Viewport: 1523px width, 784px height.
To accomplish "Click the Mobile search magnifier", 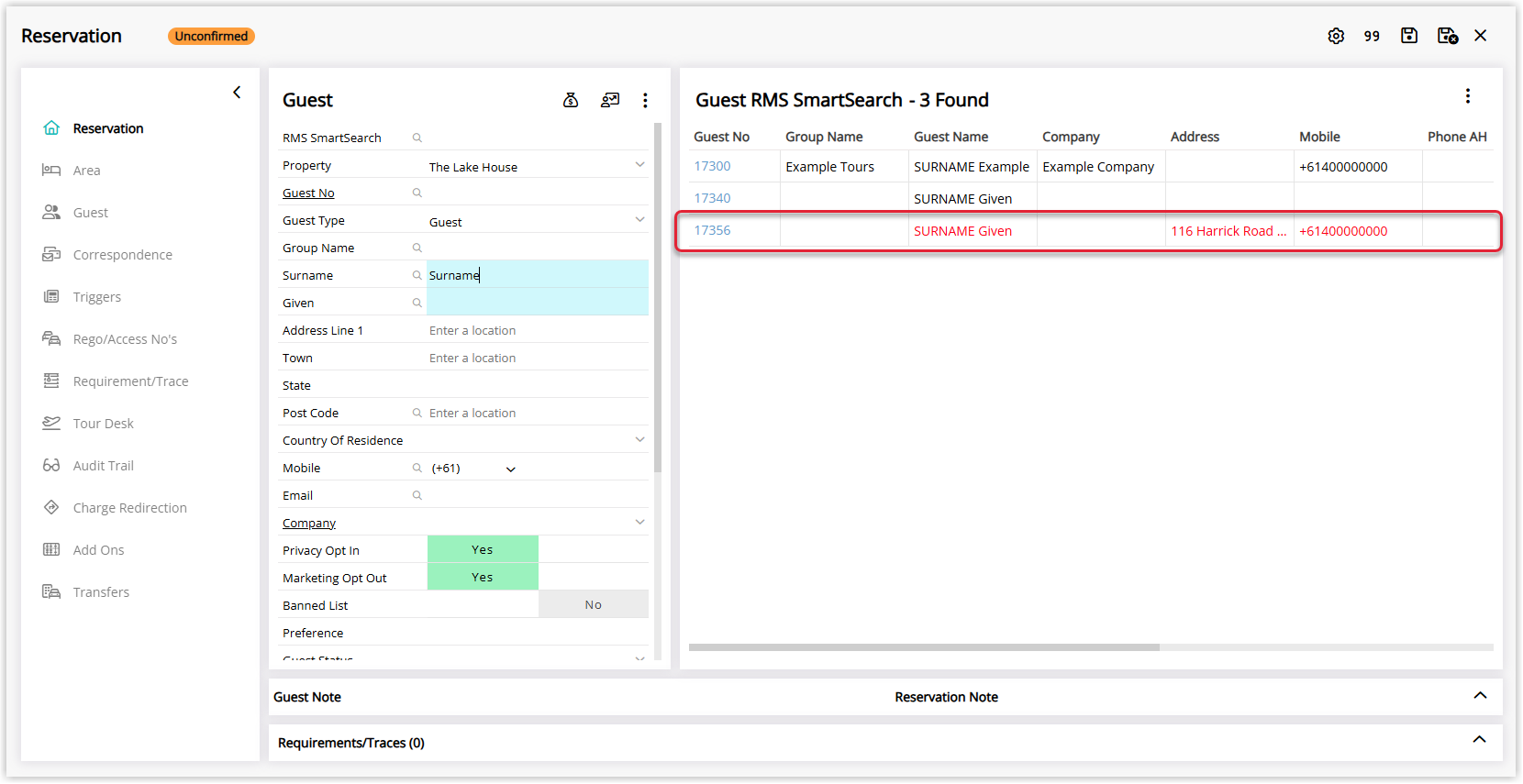I will pyautogui.click(x=417, y=468).
